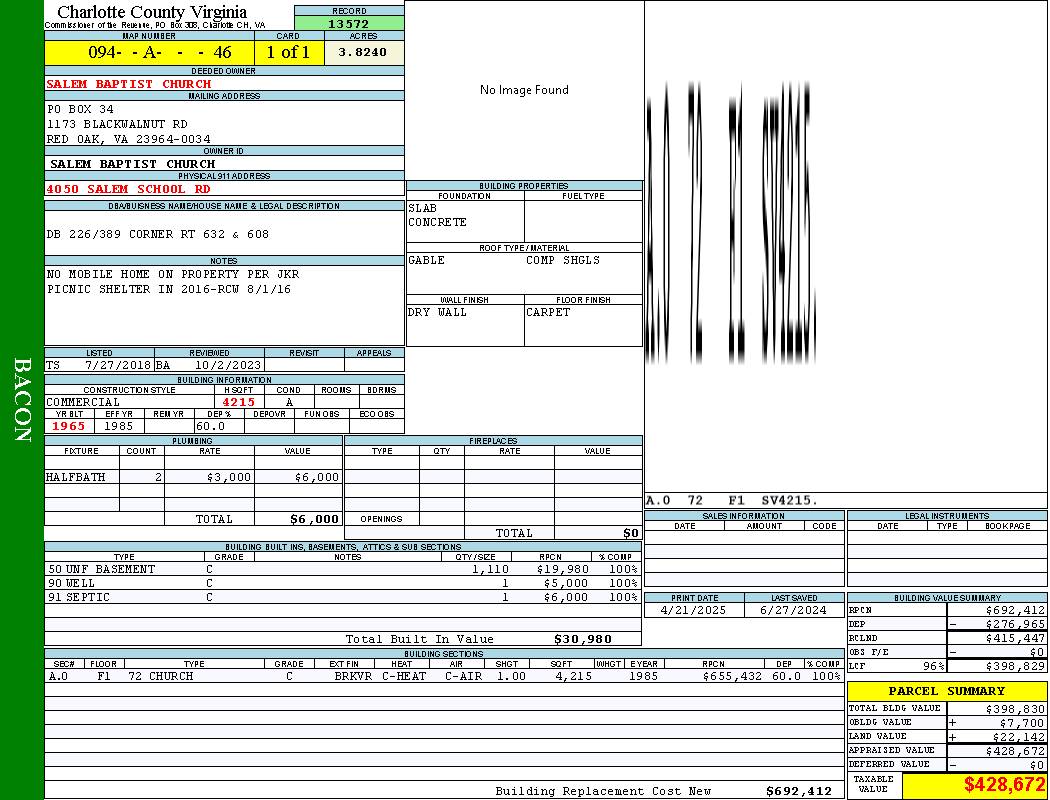Click 72 CHURCH building section type
This screenshot has height=800, width=1050.
point(161,677)
